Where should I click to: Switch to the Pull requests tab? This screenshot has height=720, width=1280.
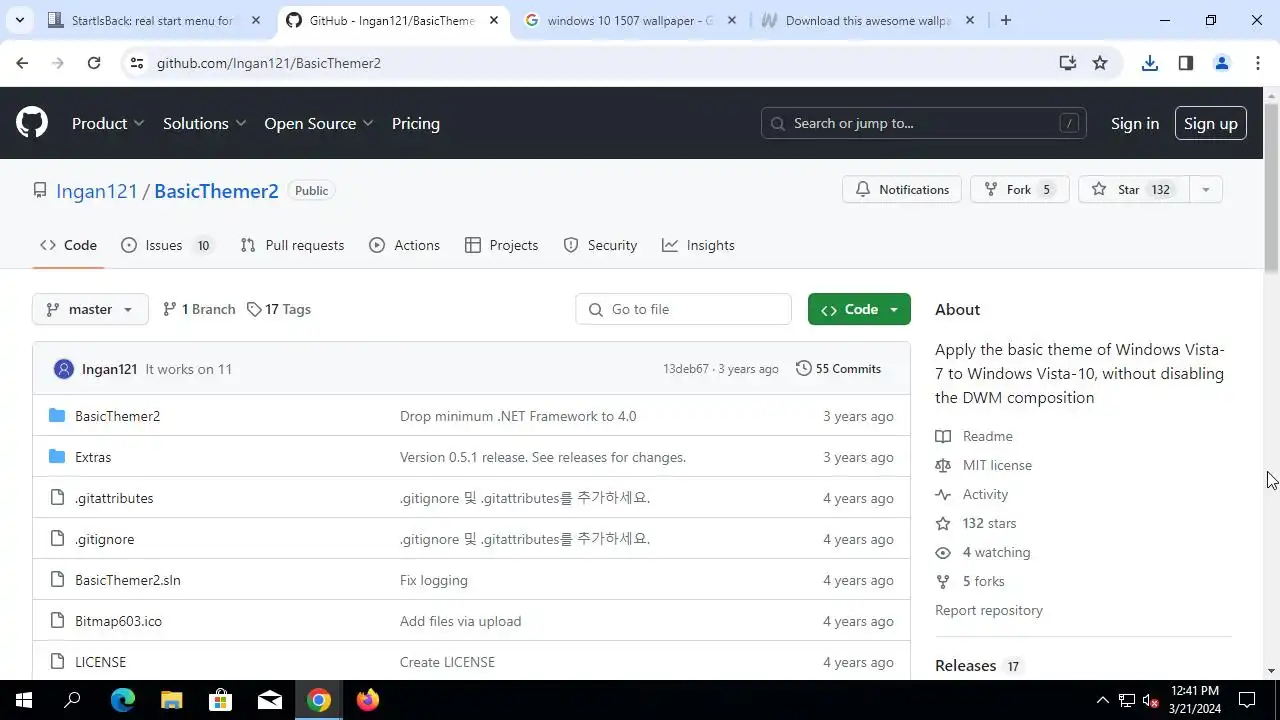(x=292, y=245)
